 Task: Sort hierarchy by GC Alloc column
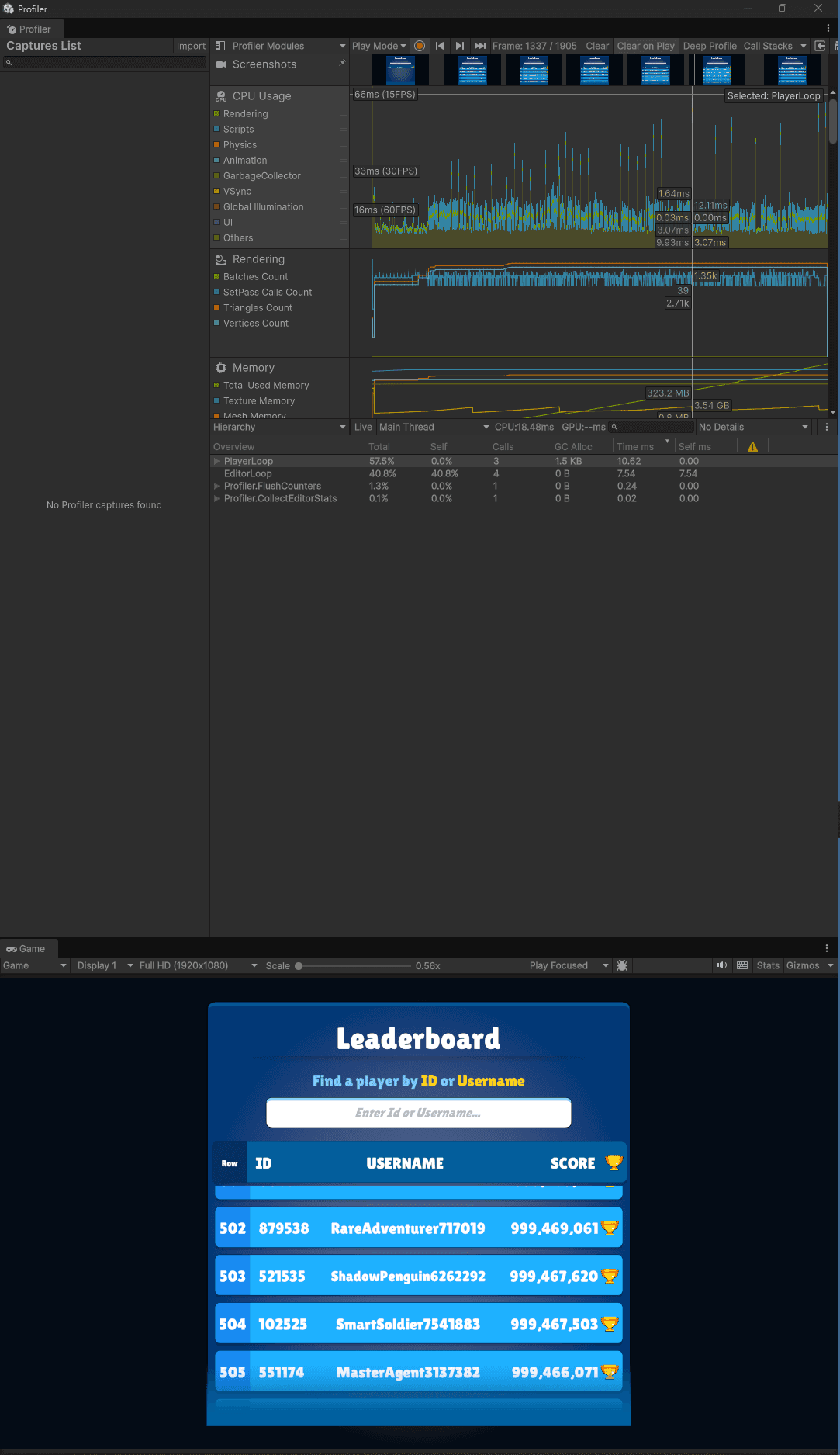click(x=581, y=446)
